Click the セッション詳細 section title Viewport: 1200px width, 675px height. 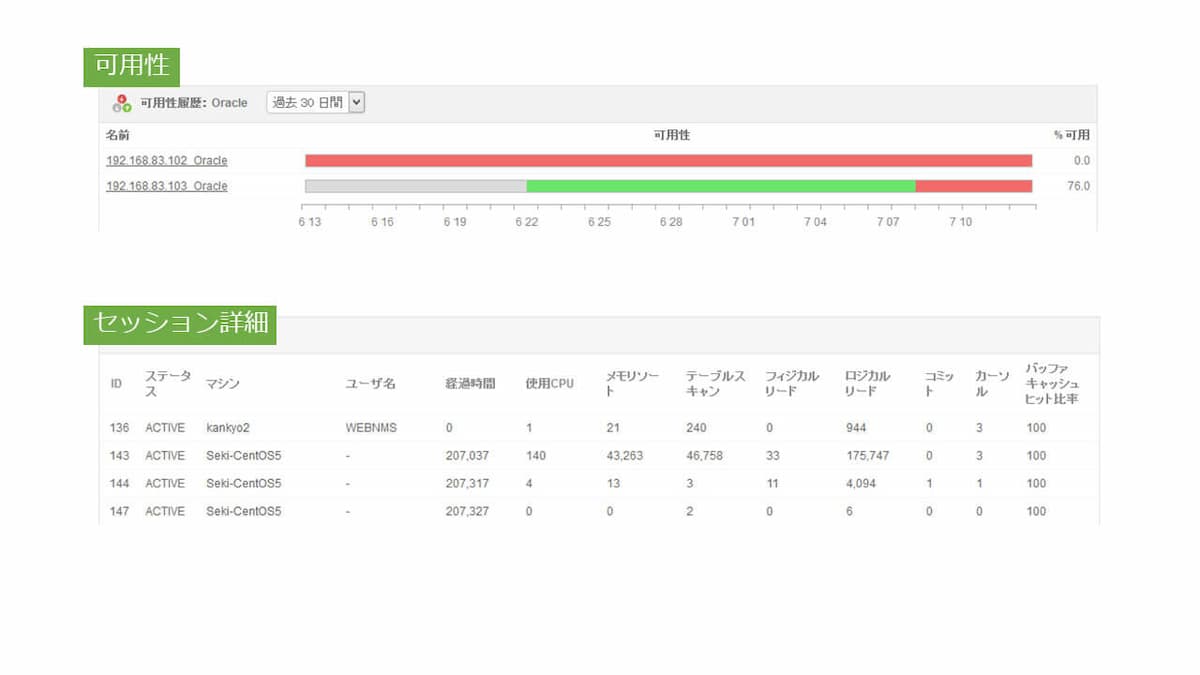tap(180, 324)
